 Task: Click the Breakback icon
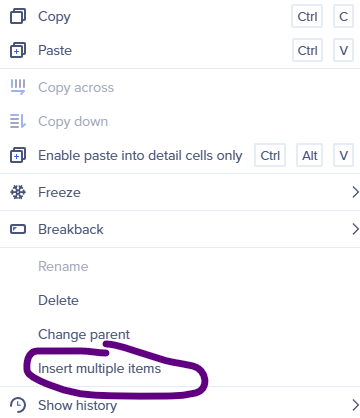tap(18, 229)
